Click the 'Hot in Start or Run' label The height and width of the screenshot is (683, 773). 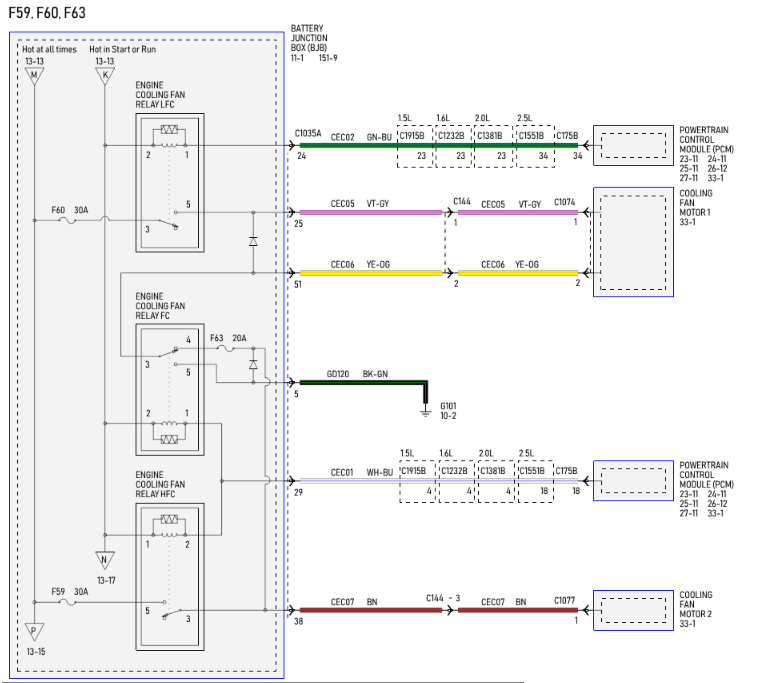click(x=122, y=49)
